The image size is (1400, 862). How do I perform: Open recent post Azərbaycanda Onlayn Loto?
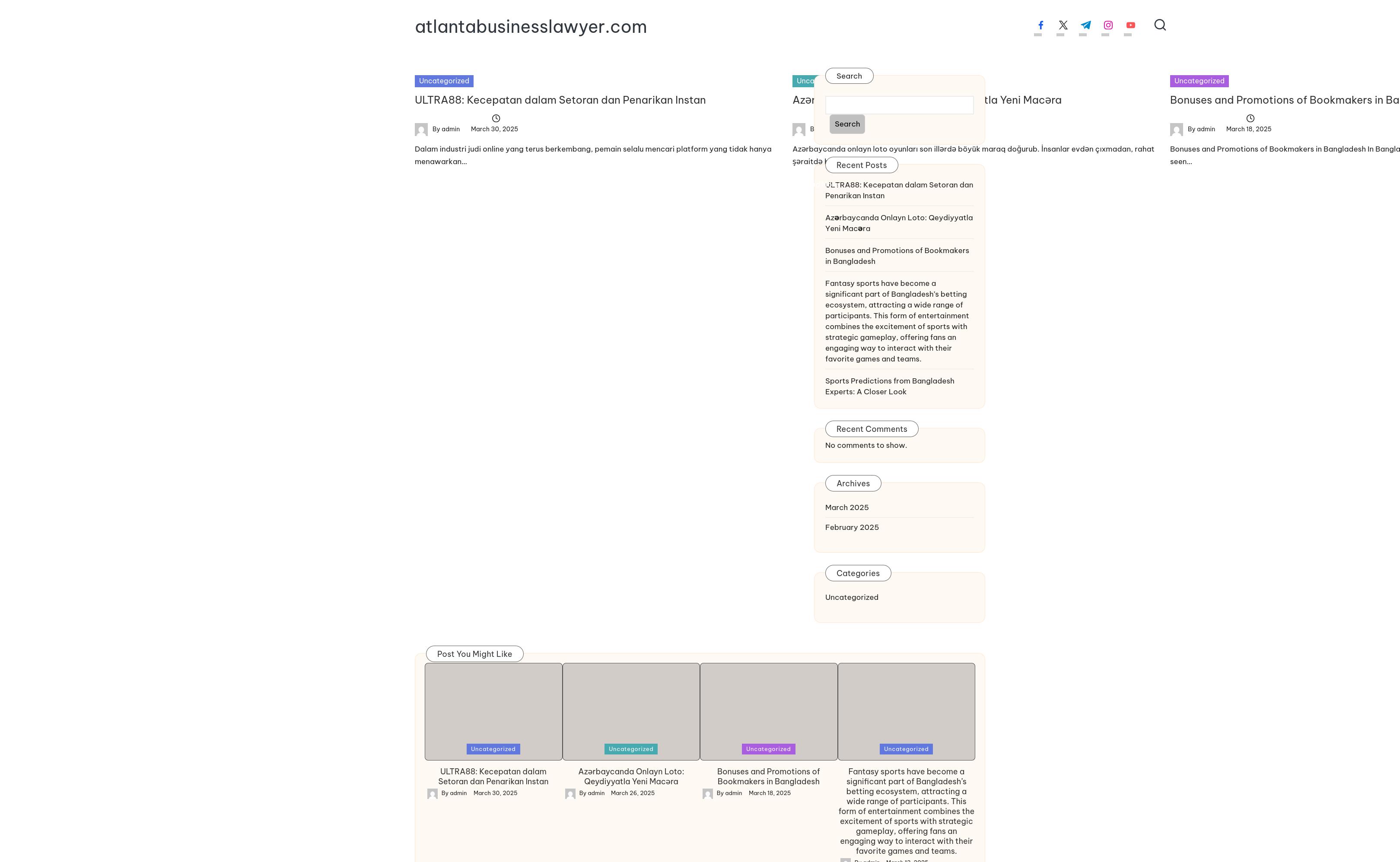tap(899, 223)
